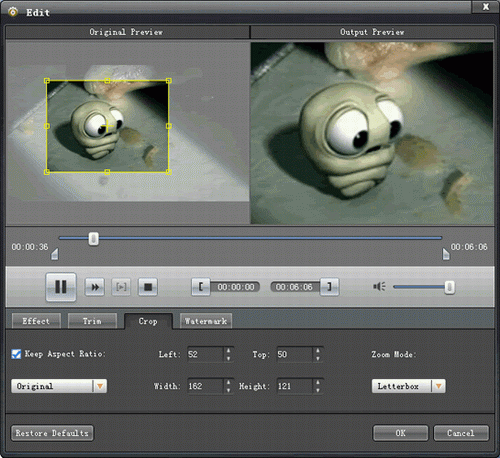The height and width of the screenshot is (458, 500).
Task: Click the volume slider handle
Action: [449, 287]
